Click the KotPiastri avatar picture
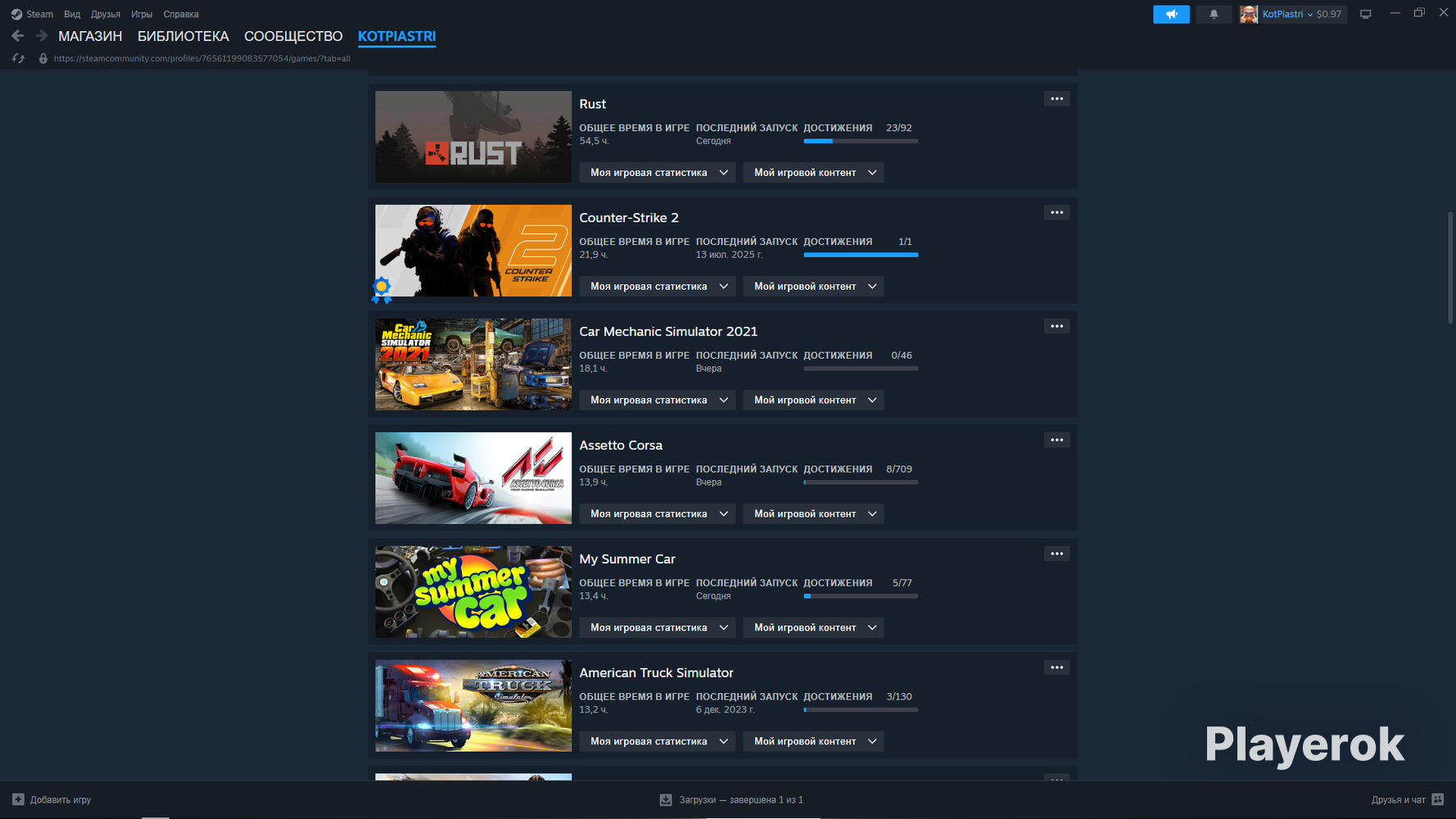 point(1249,14)
